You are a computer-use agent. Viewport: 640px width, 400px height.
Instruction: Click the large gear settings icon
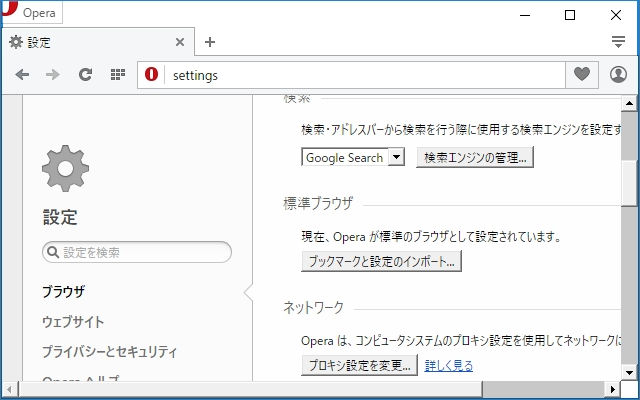pos(65,168)
